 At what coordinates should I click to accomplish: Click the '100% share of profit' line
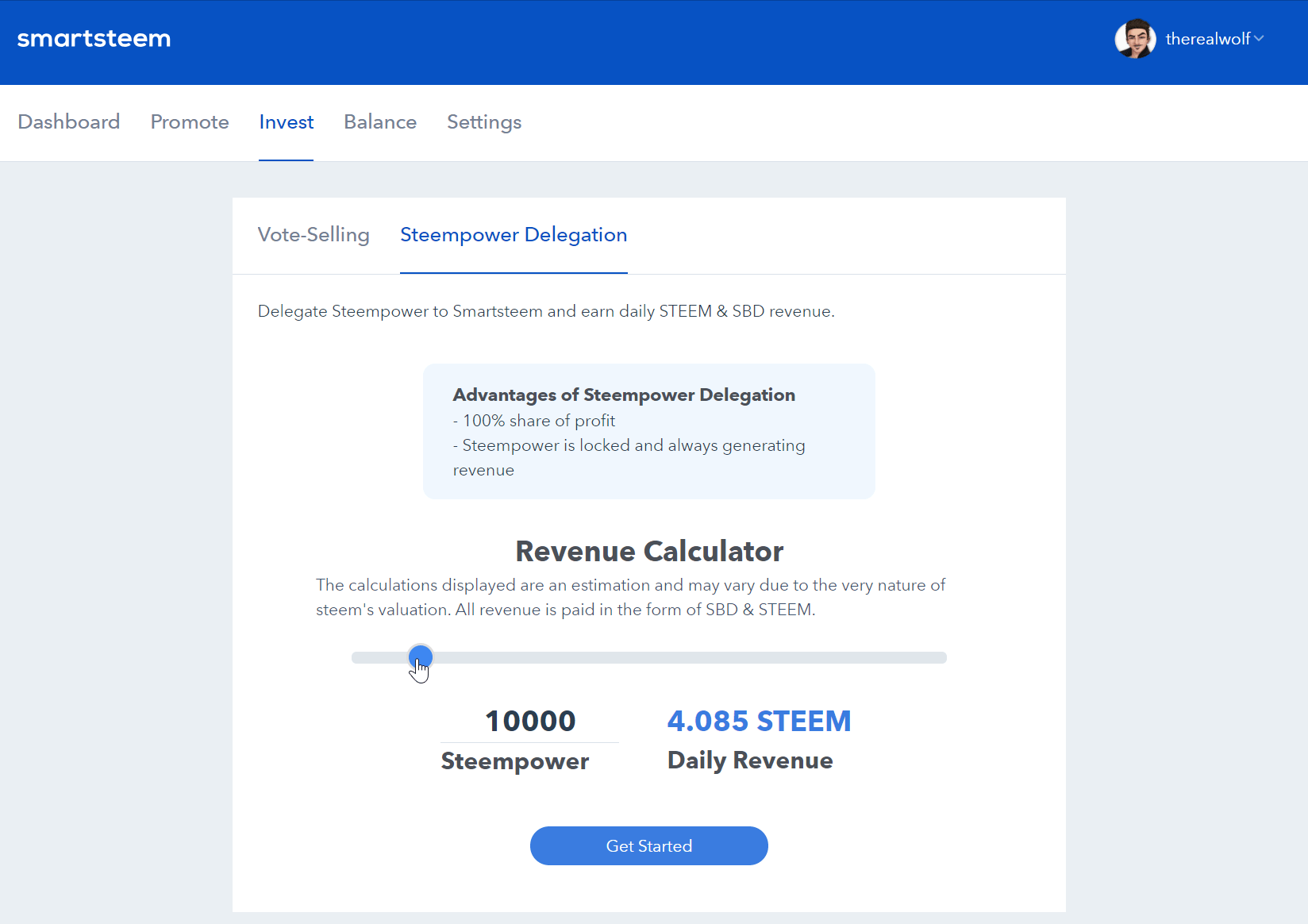point(534,421)
